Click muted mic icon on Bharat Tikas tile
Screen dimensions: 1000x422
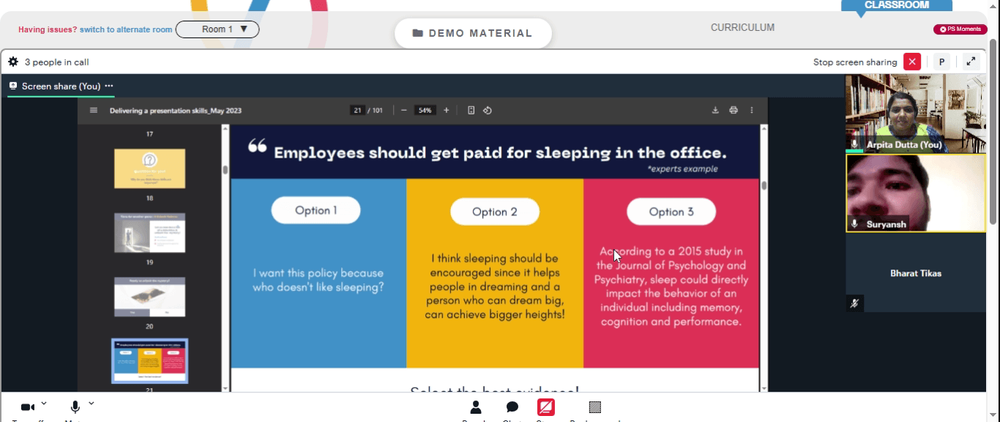[x=855, y=303]
